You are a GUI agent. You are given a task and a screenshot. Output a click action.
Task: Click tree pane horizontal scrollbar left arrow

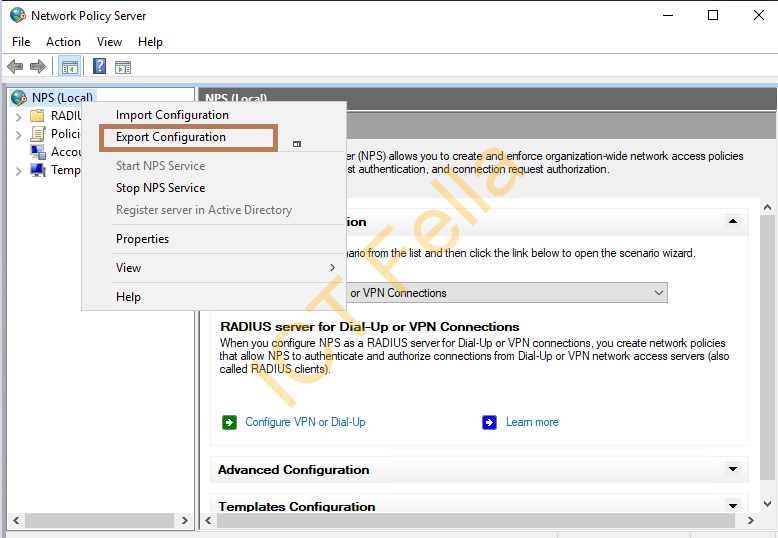tap(16, 521)
